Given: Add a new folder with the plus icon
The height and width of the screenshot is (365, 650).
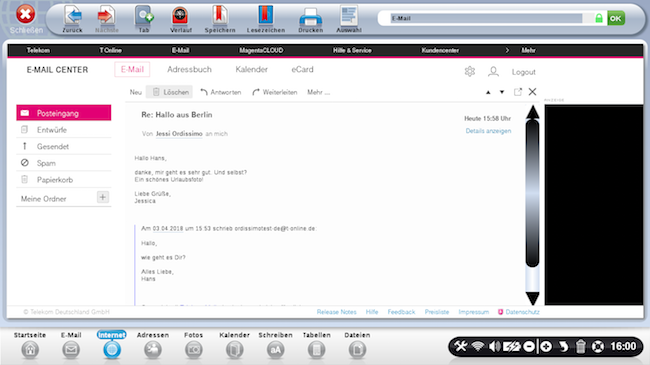Looking at the screenshot, I should tap(102, 197).
